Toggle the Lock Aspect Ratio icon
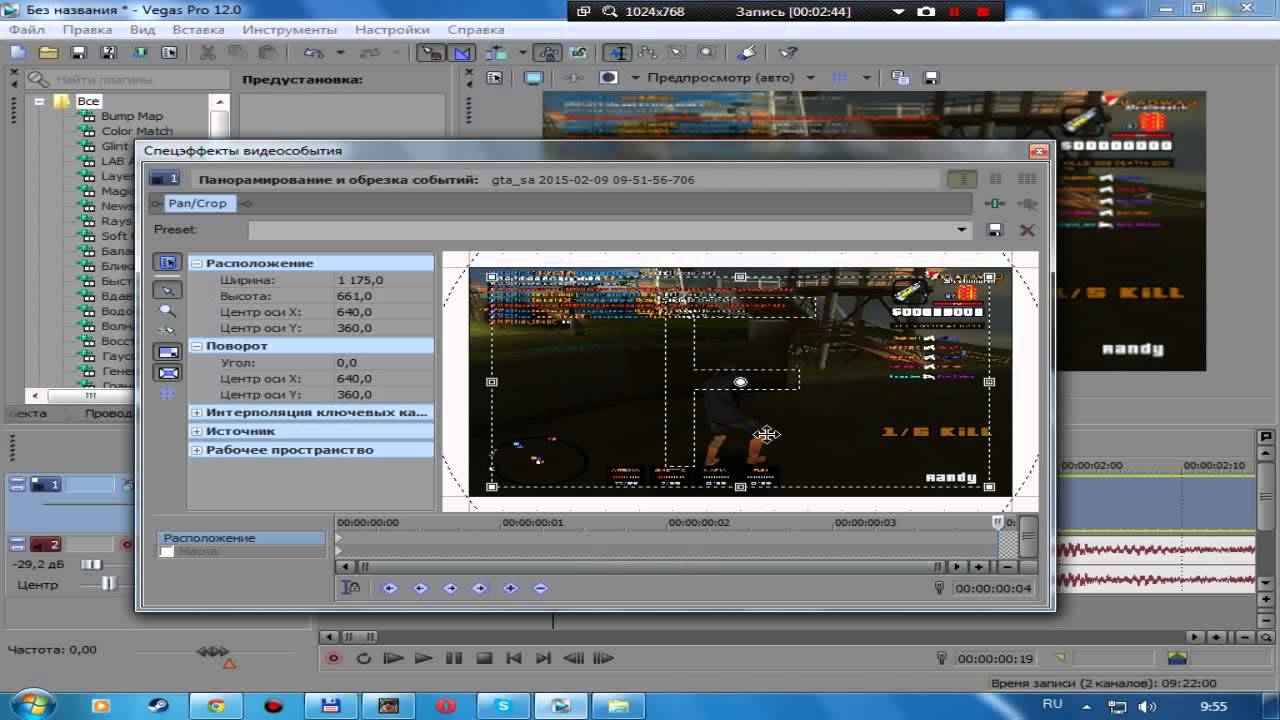Image resolution: width=1280 pixels, height=720 pixels. click(168, 352)
